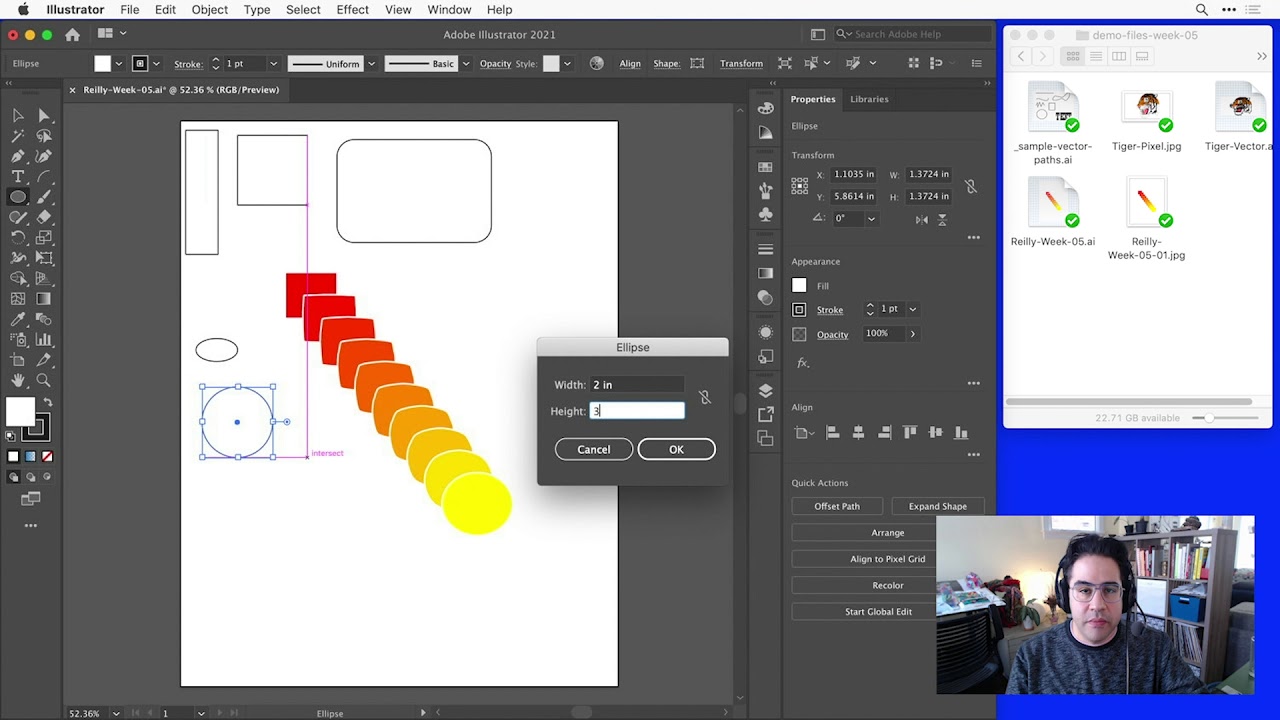Set color mode to None swatch
Viewport: 1280px width, 720px height.
[47, 456]
